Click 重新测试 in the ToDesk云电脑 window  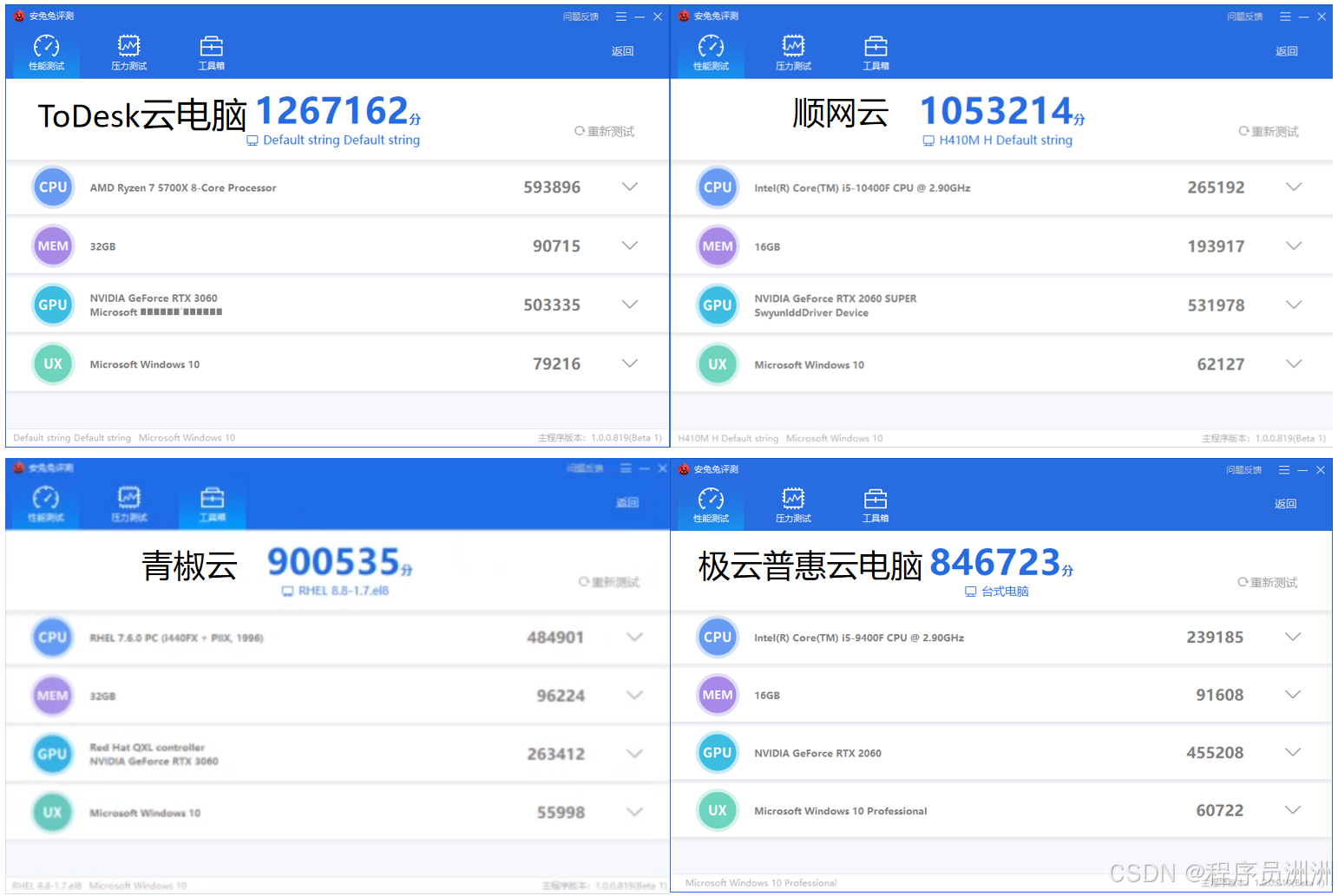[x=605, y=132]
